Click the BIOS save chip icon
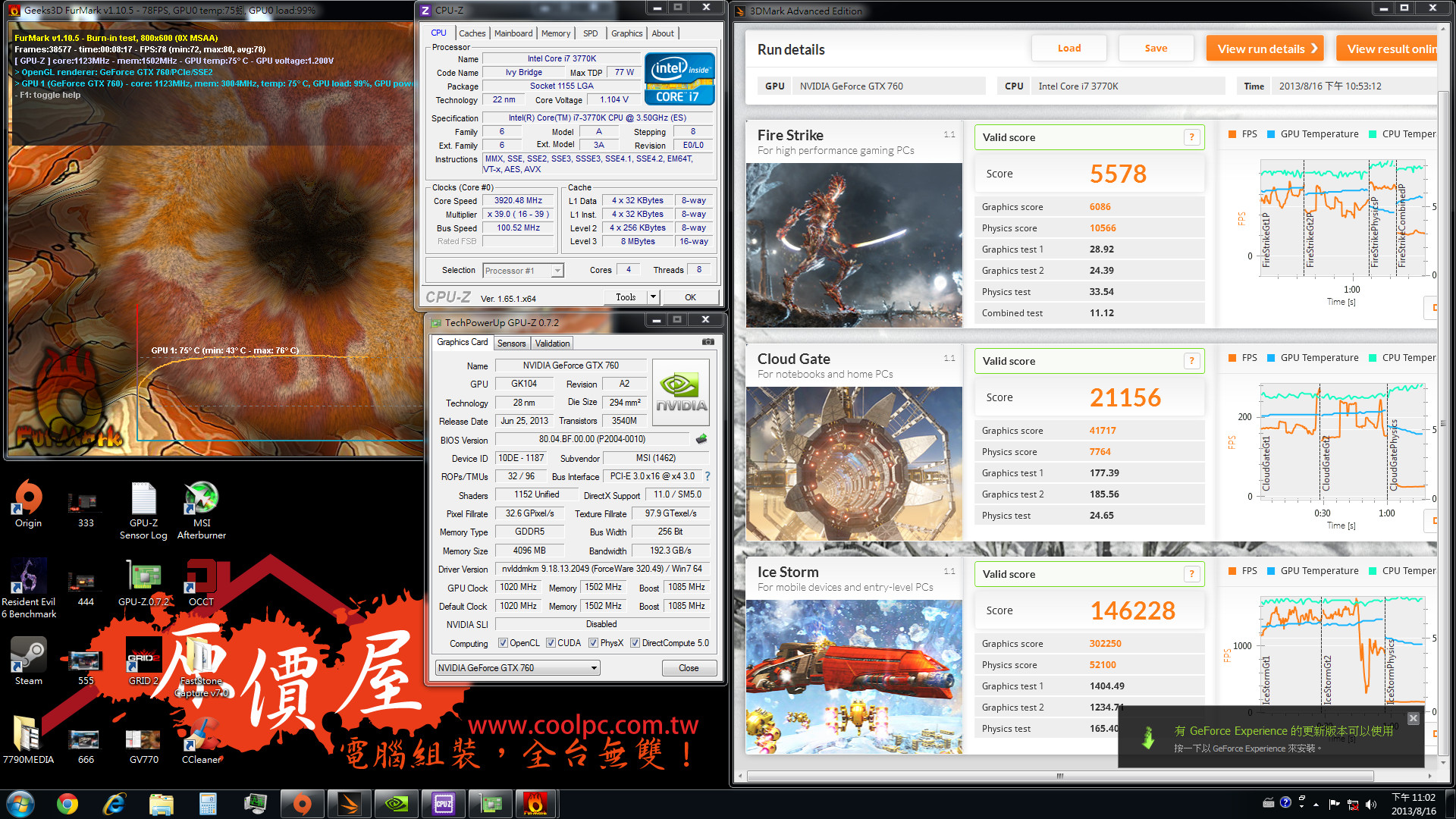This screenshot has height=819, width=1456. pyautogui.click(x=701, y=439)
